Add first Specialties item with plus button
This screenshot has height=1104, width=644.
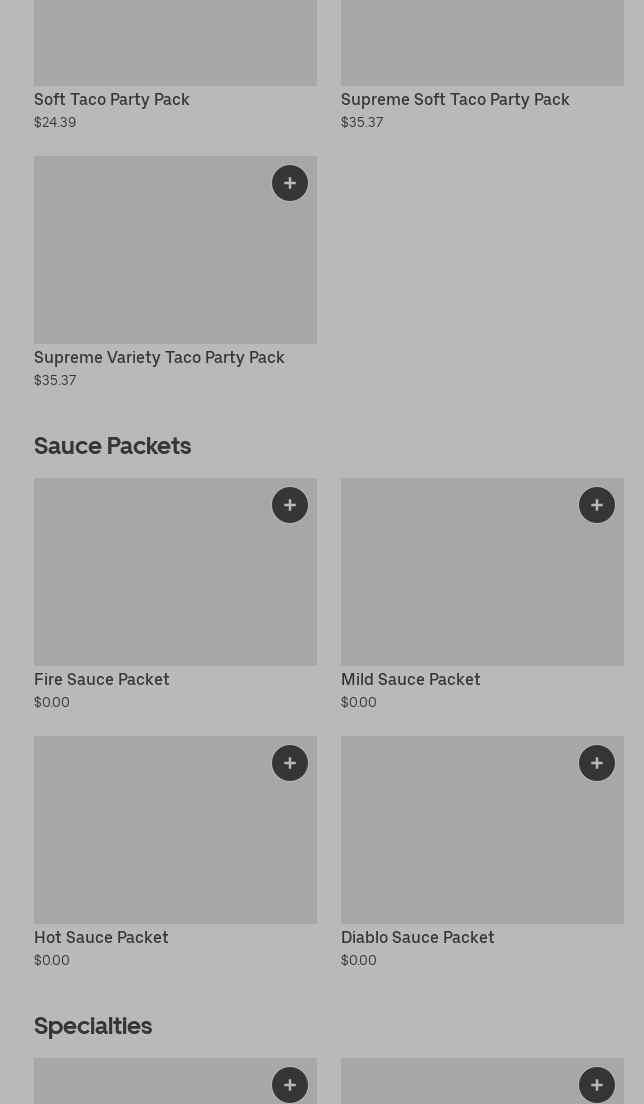point(290,1085)
